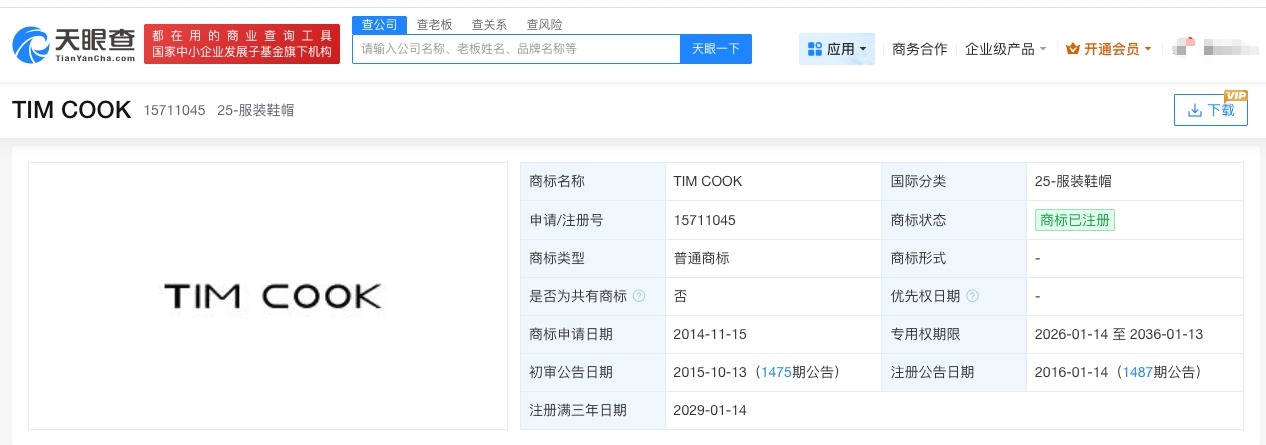
Task: Click the 商标形式 label cell
Action: (x=953, y=258)
